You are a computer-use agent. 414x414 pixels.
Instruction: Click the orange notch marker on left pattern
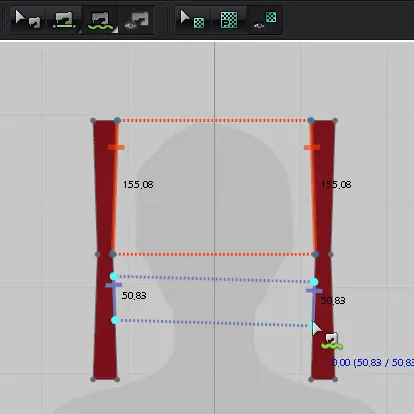116,147
